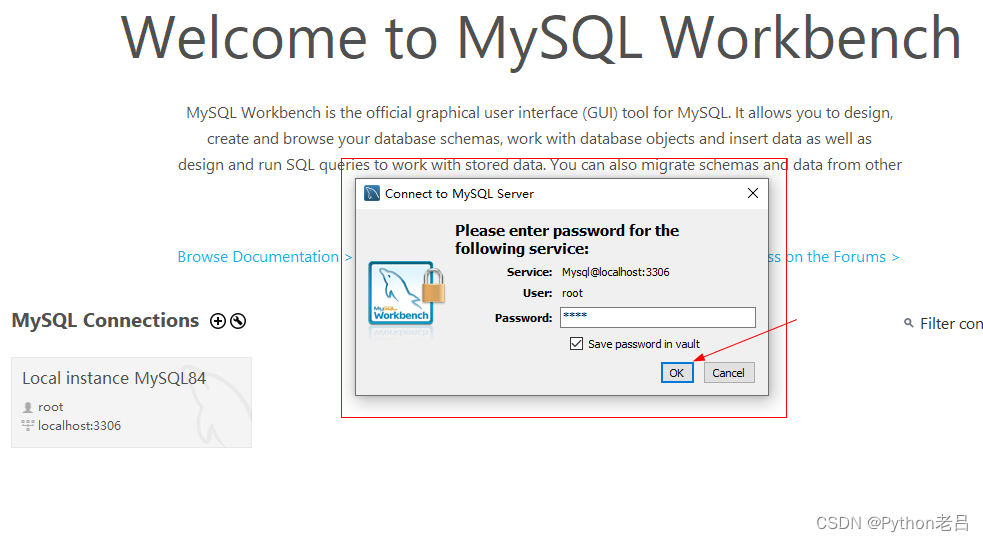Select the root user value in dialog

click(572, 293)
